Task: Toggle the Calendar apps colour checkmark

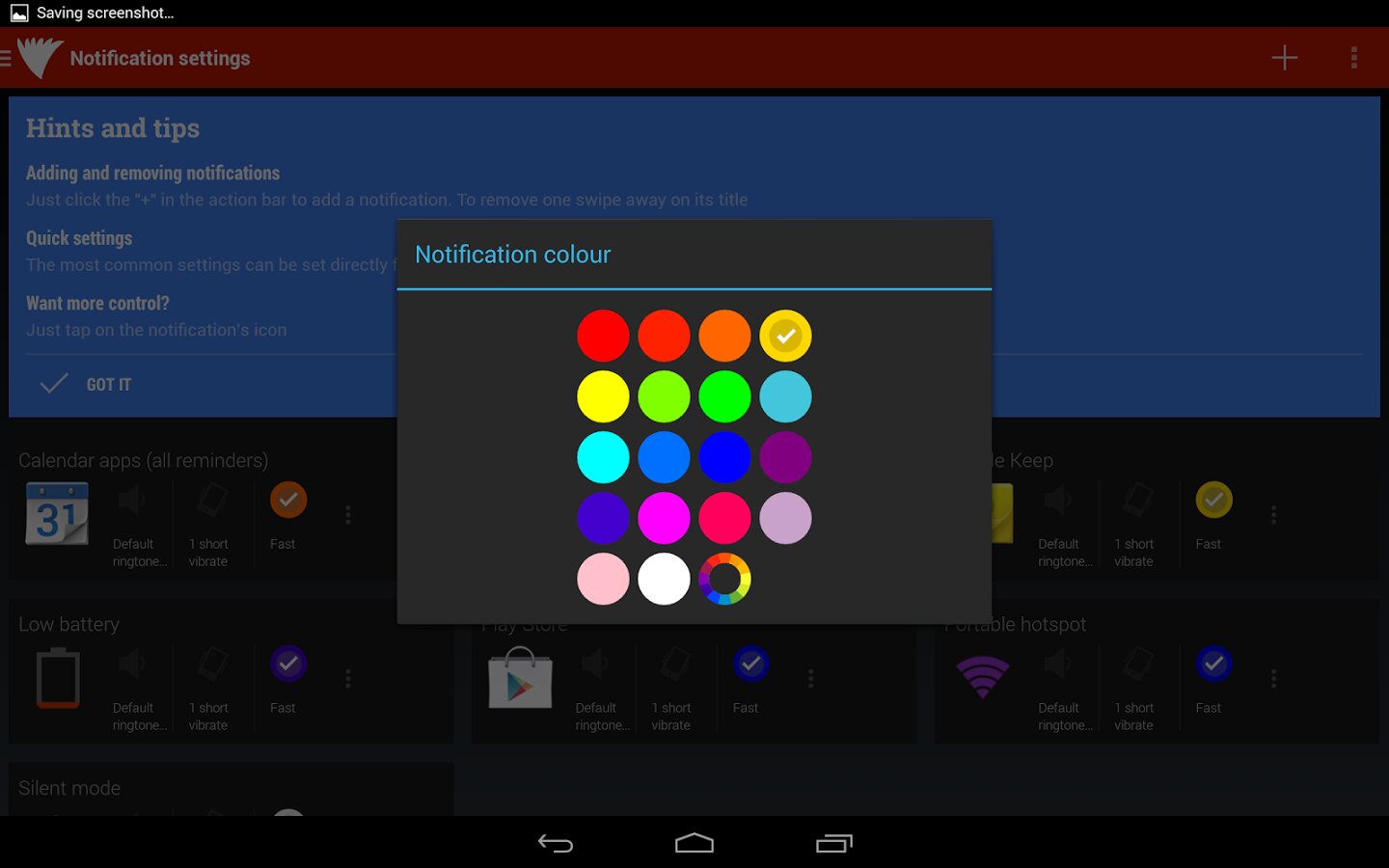Action: [x=287, y=500]
